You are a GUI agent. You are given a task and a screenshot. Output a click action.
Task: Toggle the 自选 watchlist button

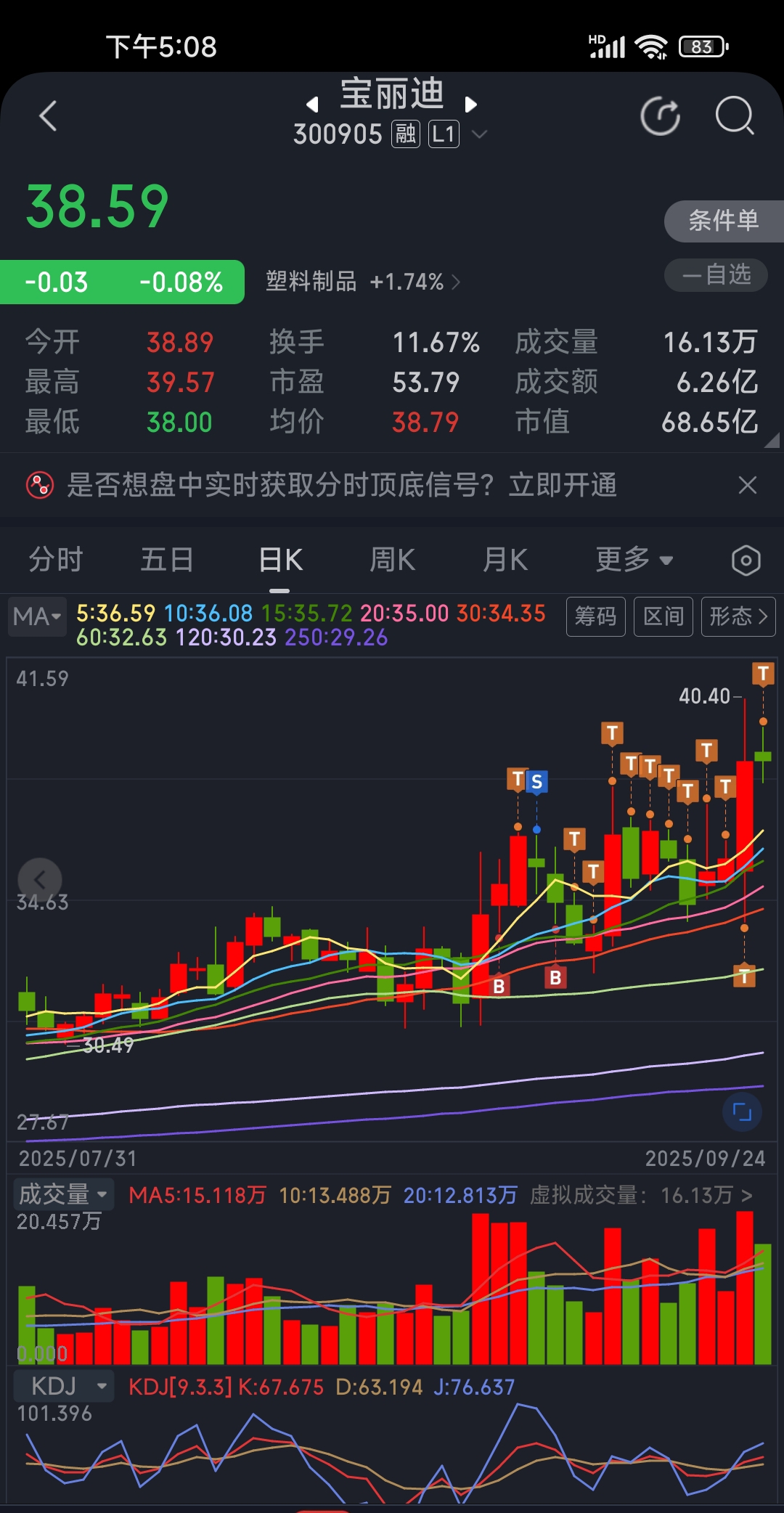tap(716, 275)
